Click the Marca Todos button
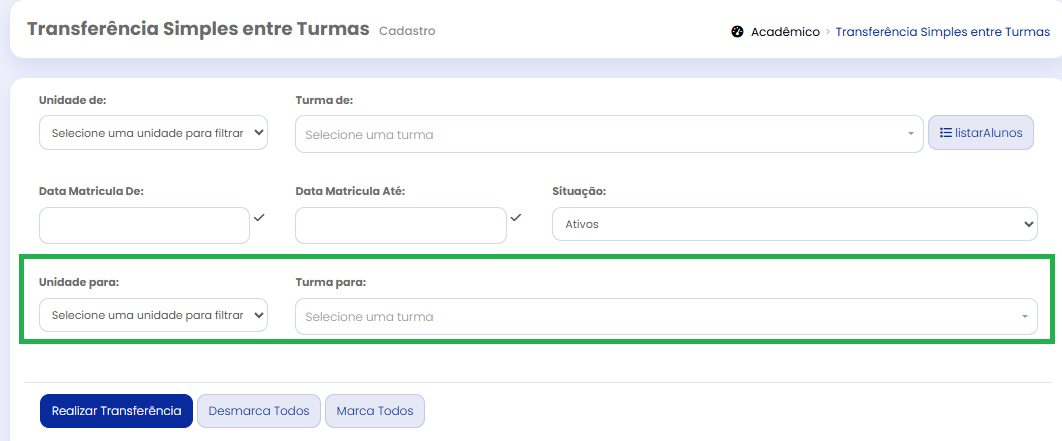The image size is (1062, 441). pyautogui.click(x=375, y=411)
